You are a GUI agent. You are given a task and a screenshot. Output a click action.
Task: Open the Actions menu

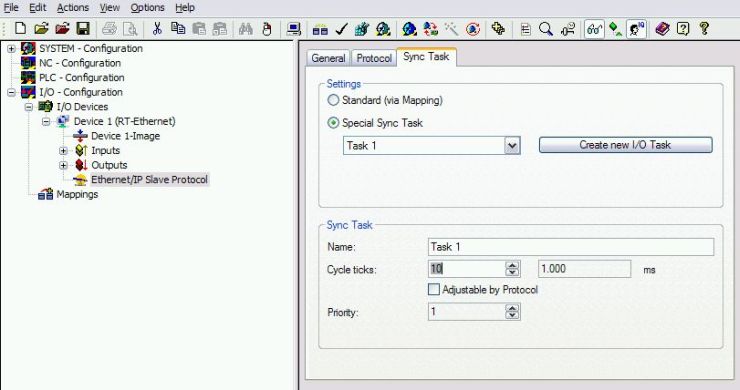click(73, 8)
